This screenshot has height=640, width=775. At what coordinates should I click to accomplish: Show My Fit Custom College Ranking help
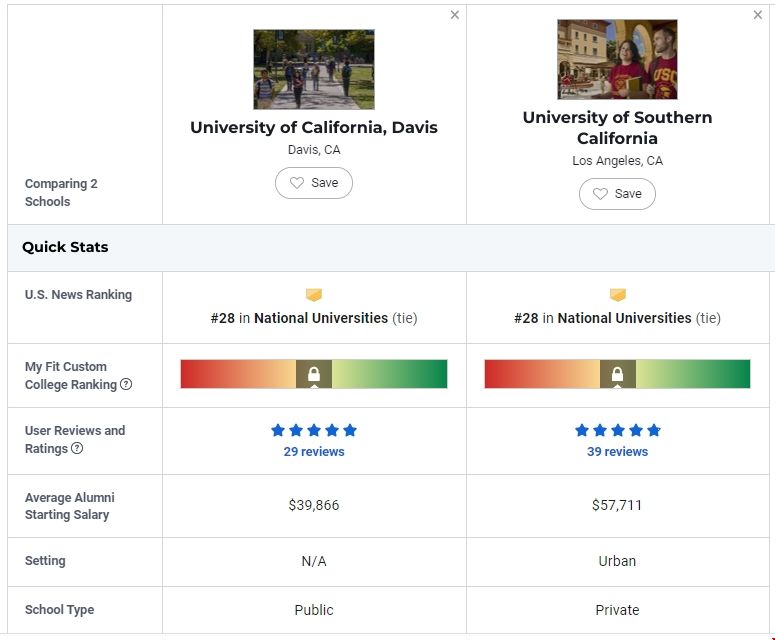(126, 385)
